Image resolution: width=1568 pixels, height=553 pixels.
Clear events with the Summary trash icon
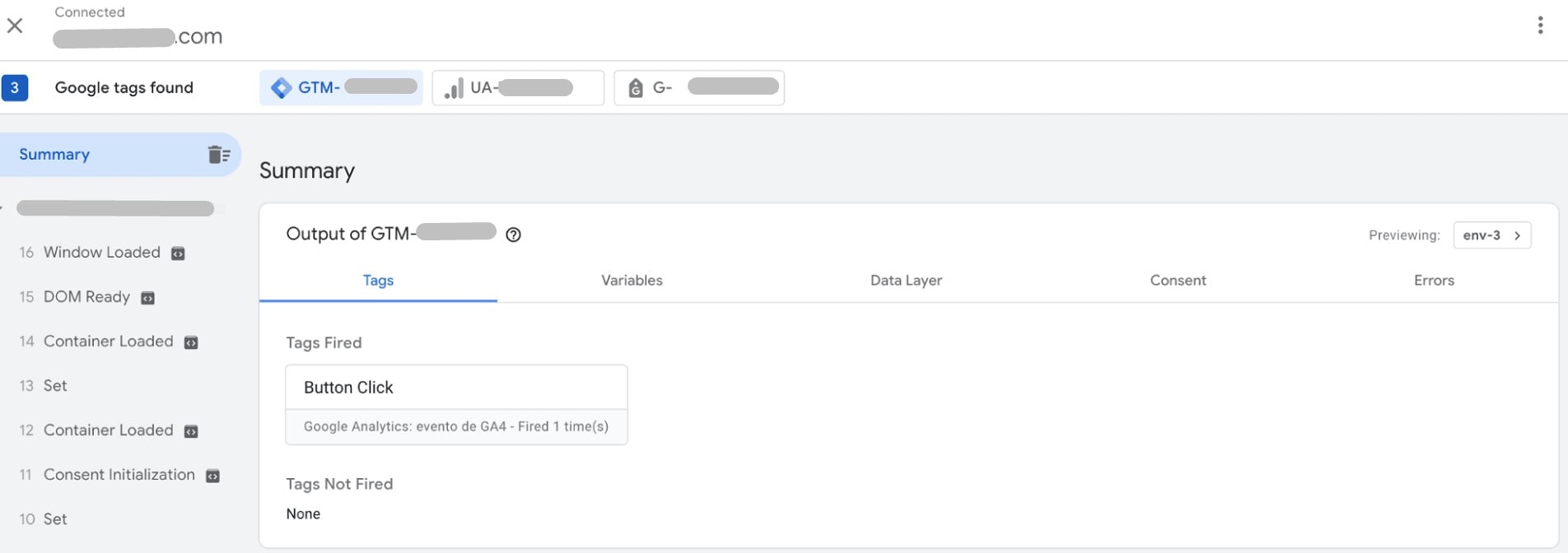point(218,154)
